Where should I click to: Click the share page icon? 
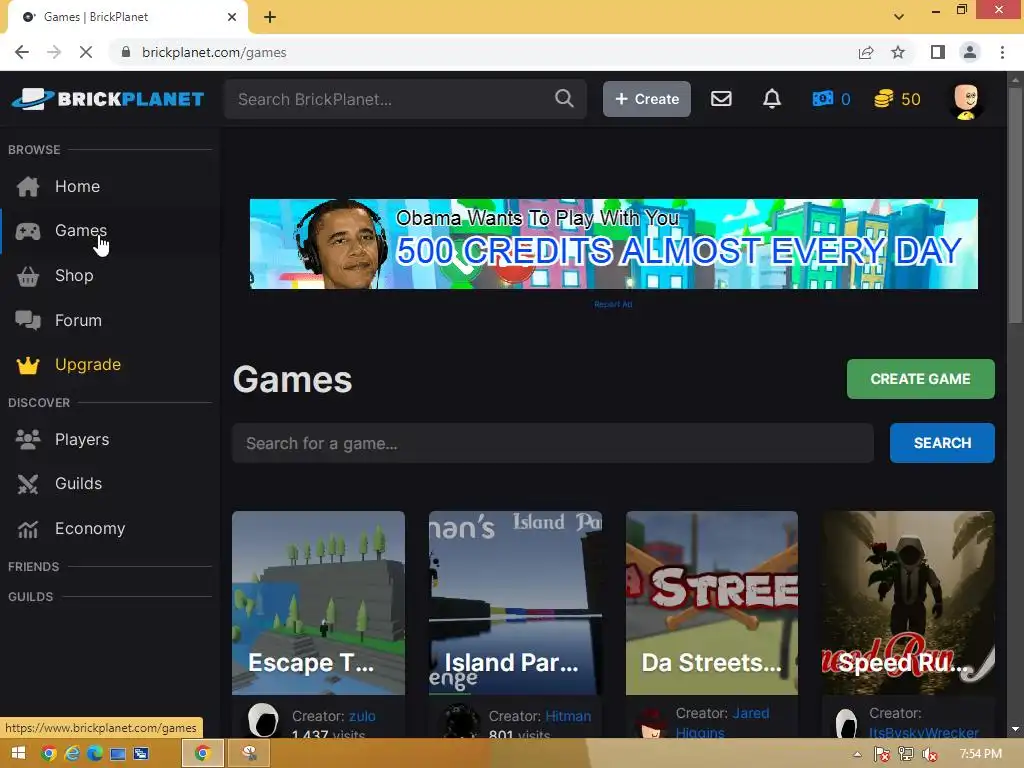point(866,52)
